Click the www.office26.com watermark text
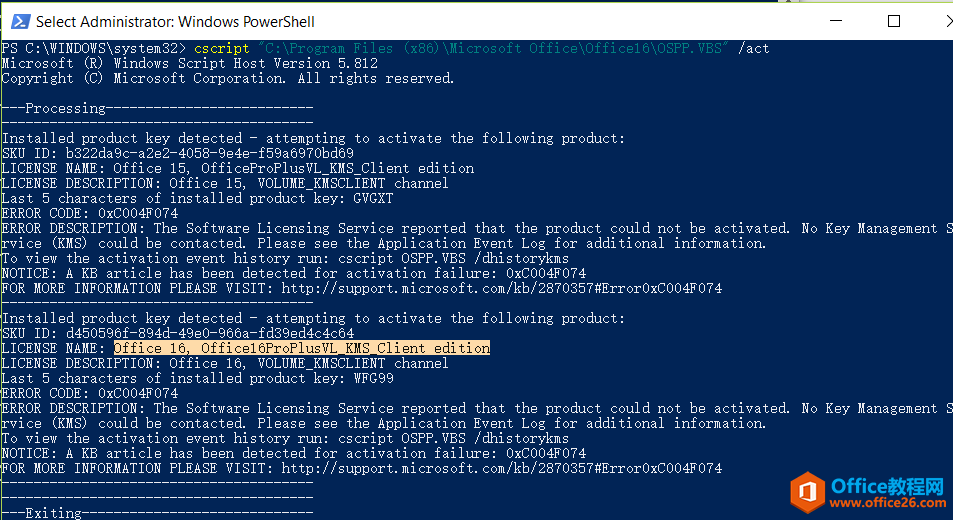The image size is (953, 520). [887, 503]
